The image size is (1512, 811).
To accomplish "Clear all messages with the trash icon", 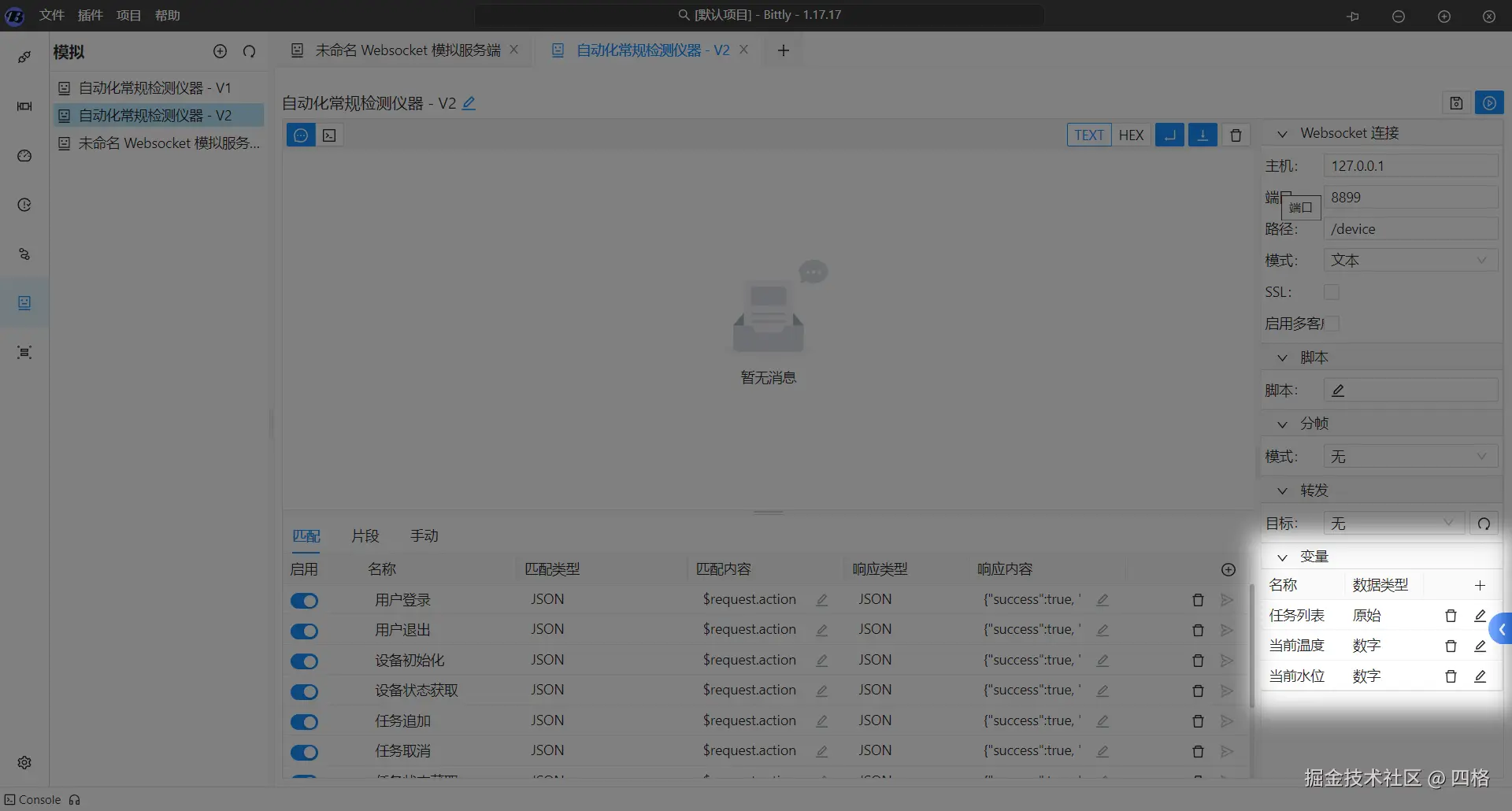I will (1236, 135).
